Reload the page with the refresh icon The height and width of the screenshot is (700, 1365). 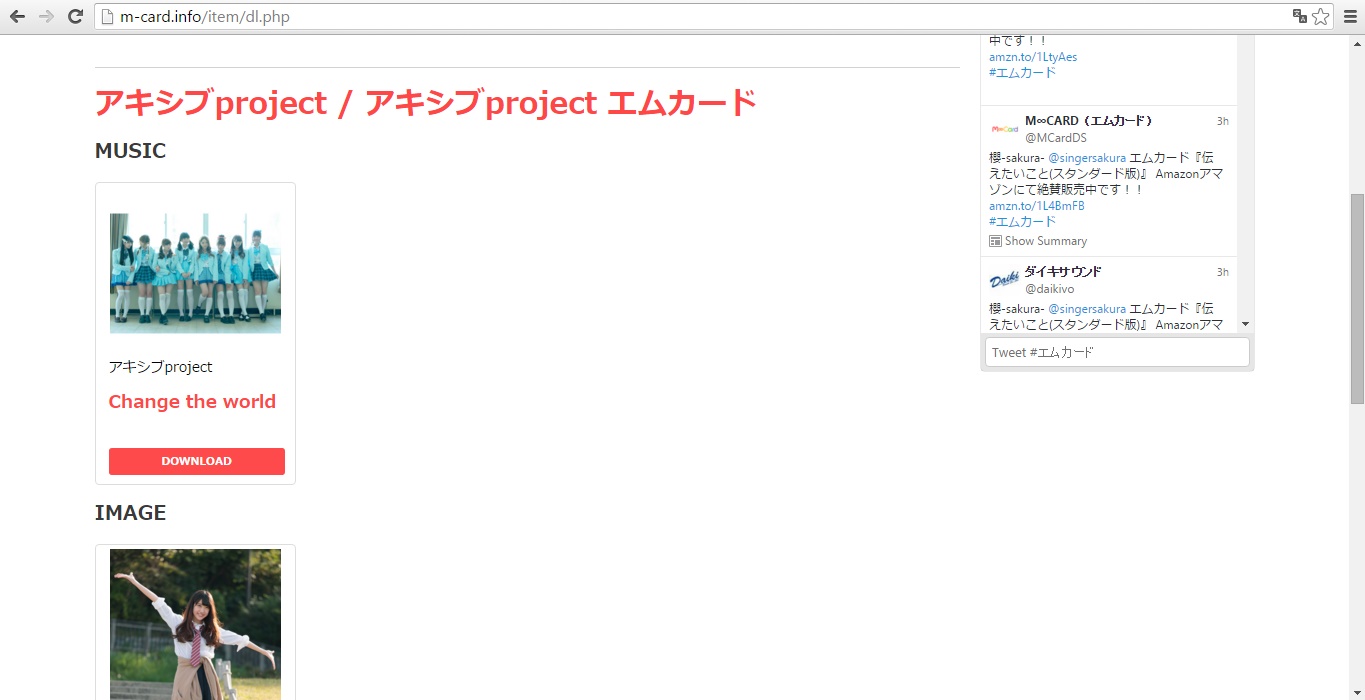point(75,16)
